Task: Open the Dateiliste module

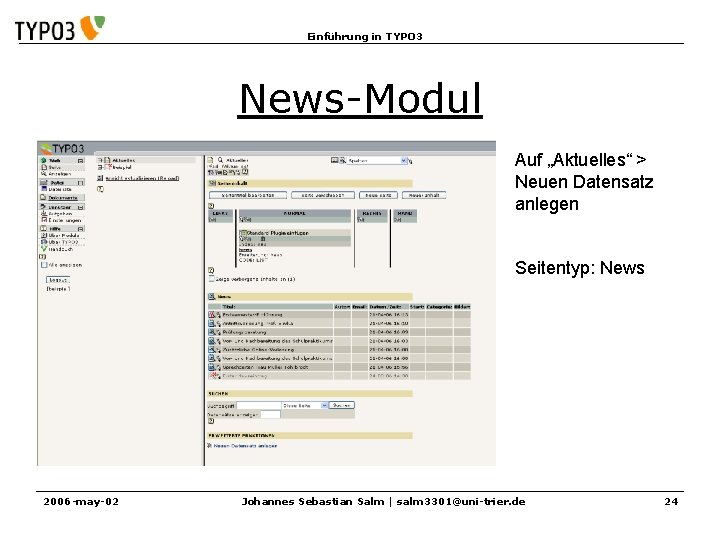Action: point(60,189)
